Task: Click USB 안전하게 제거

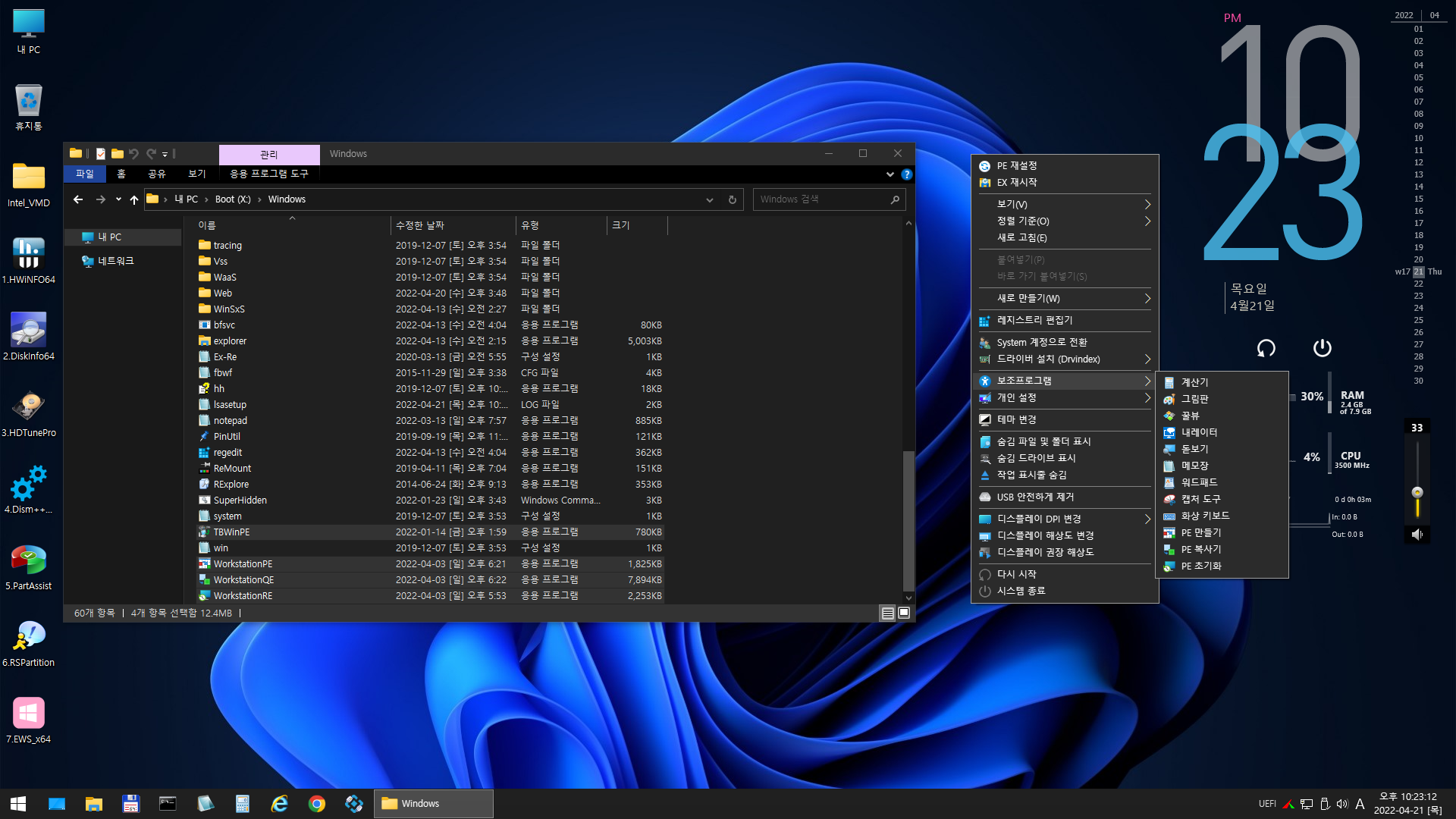Action: (x=1065, y=497)
